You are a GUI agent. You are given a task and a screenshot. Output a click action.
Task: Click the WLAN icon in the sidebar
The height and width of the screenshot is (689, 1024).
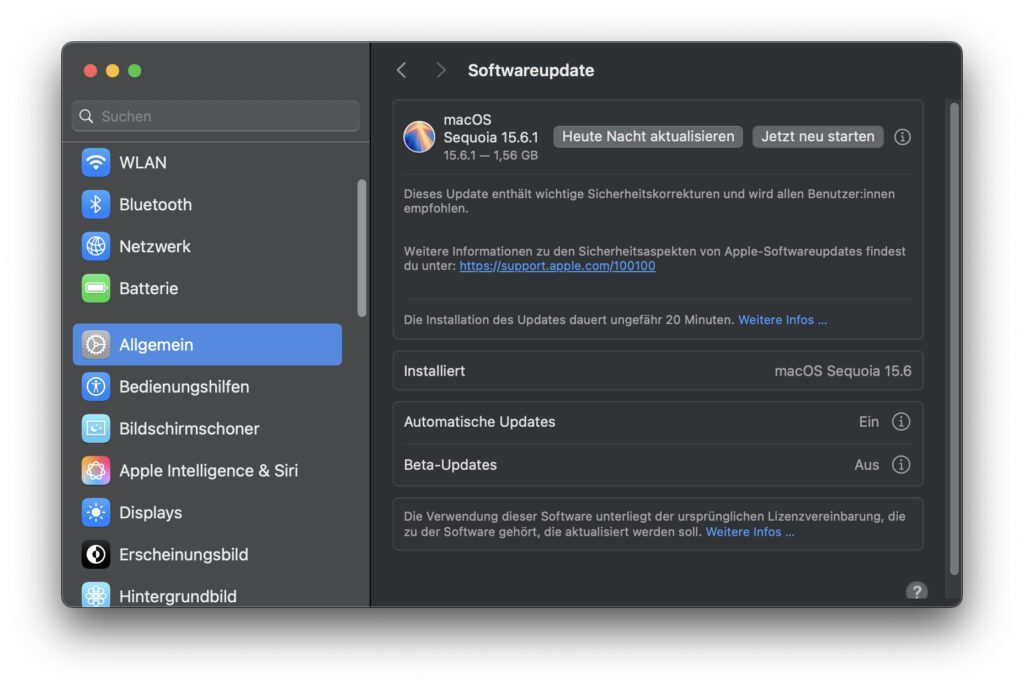(x=96, y=162)
